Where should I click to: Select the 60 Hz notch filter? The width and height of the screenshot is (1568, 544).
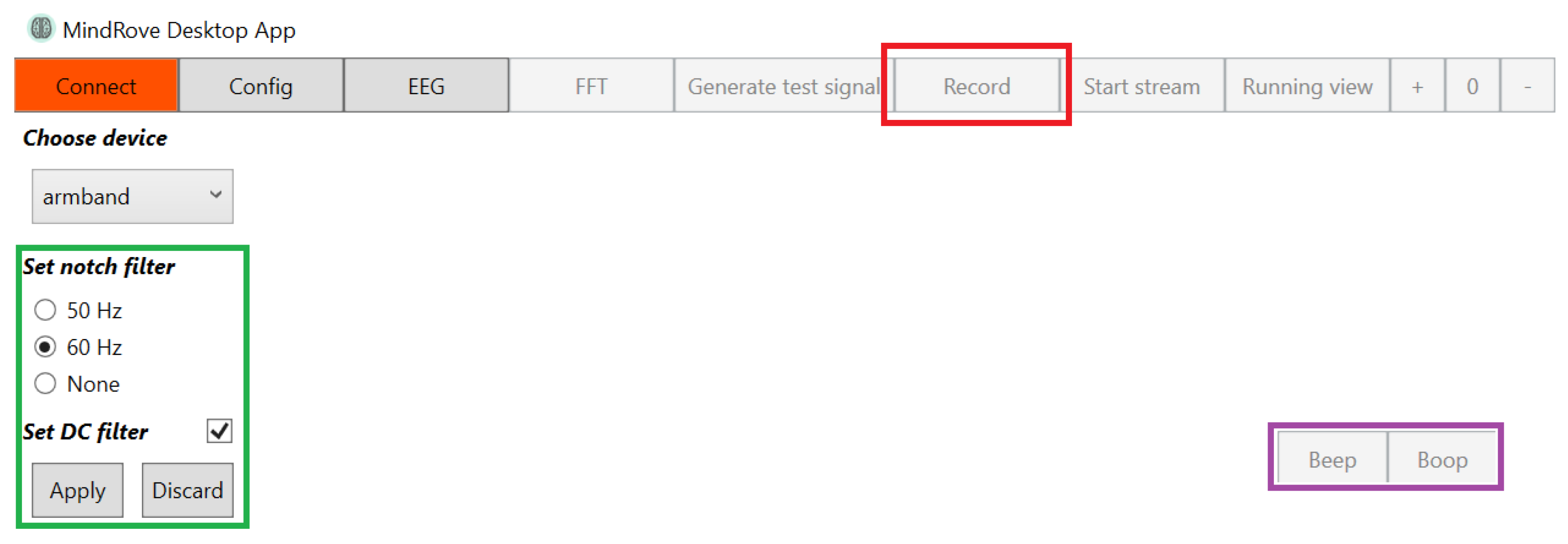[x=46, y=347]
